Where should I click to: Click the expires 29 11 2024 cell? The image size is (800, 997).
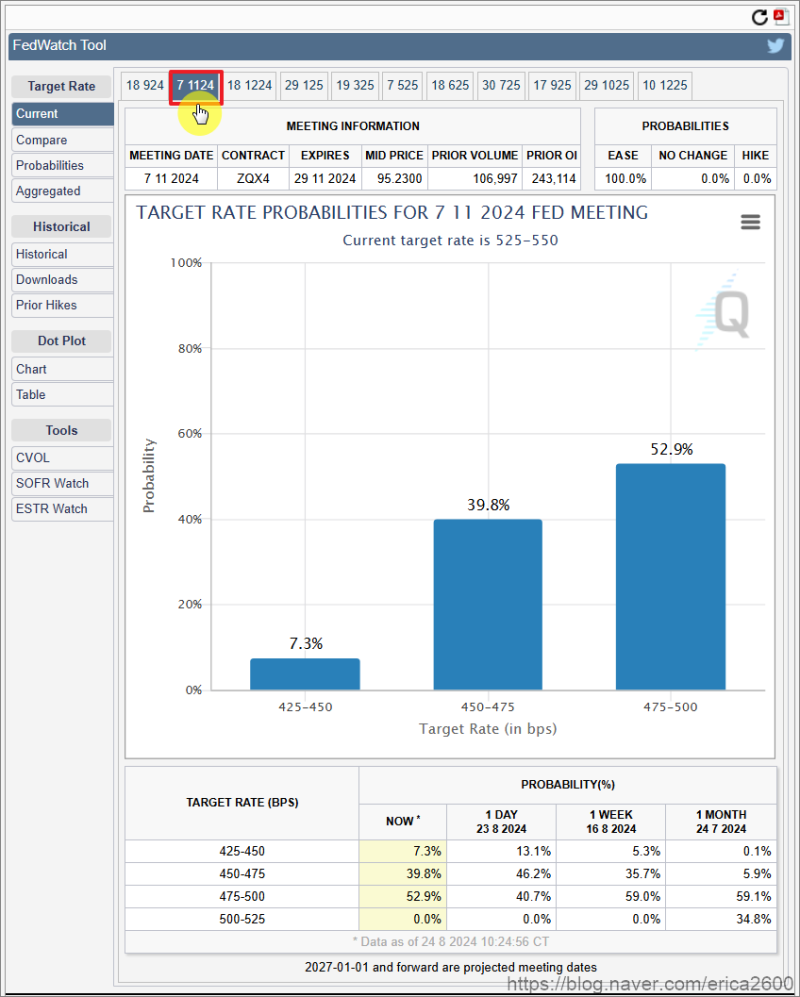point(325,179)
